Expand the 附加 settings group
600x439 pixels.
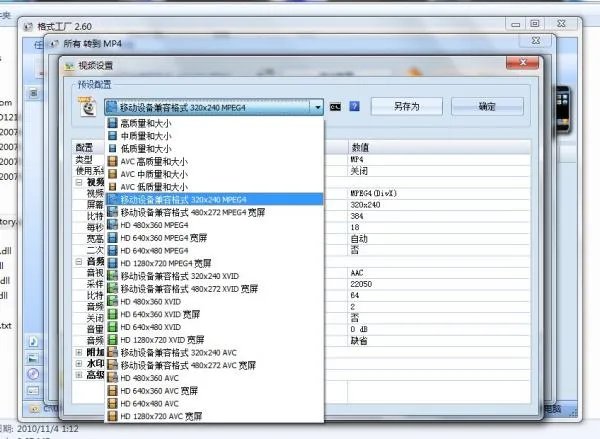79,352
